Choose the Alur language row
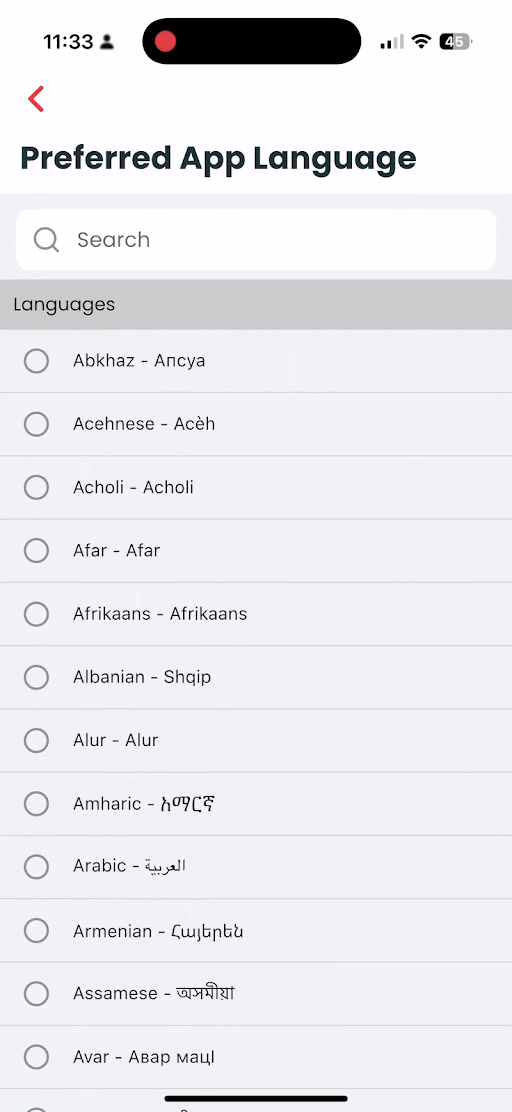 pos(256,740)
